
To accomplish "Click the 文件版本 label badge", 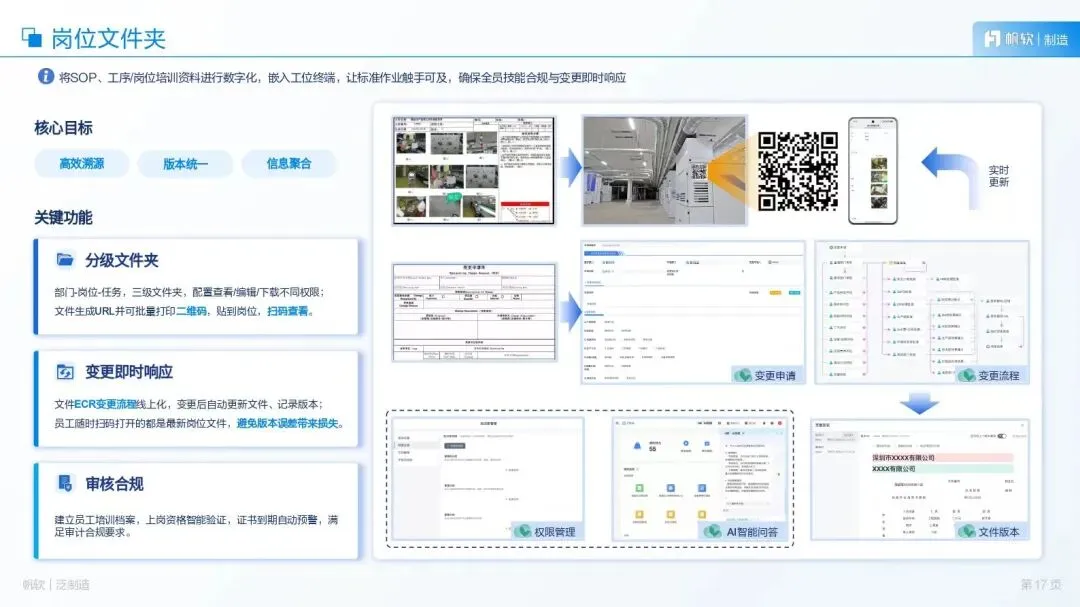I will (x=991, y=532).
